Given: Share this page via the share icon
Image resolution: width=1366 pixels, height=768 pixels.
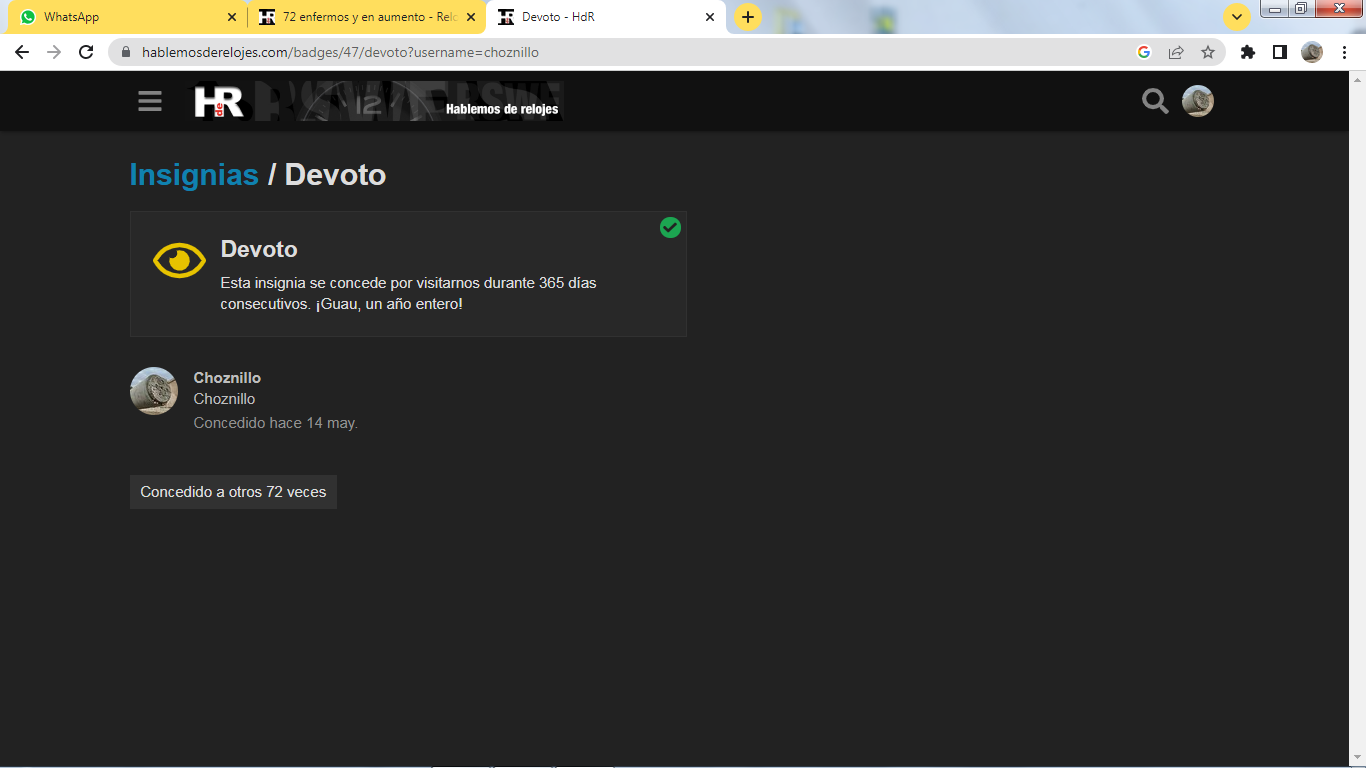Looking at the screenshot, I should click(1176, 52).
